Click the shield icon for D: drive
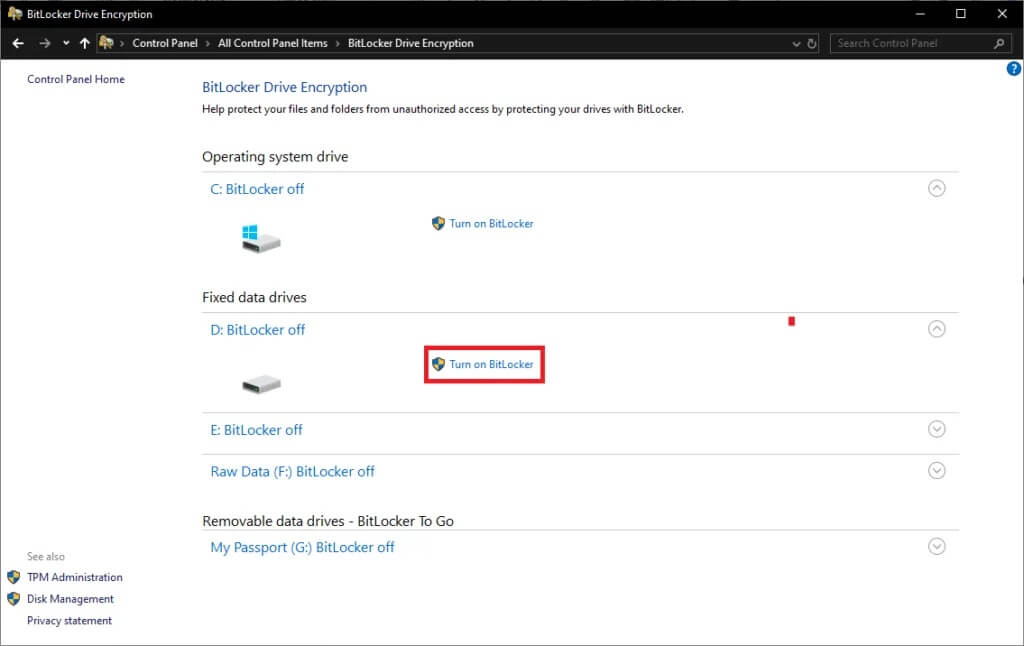 pyautogui.click(x=438, y=364)
